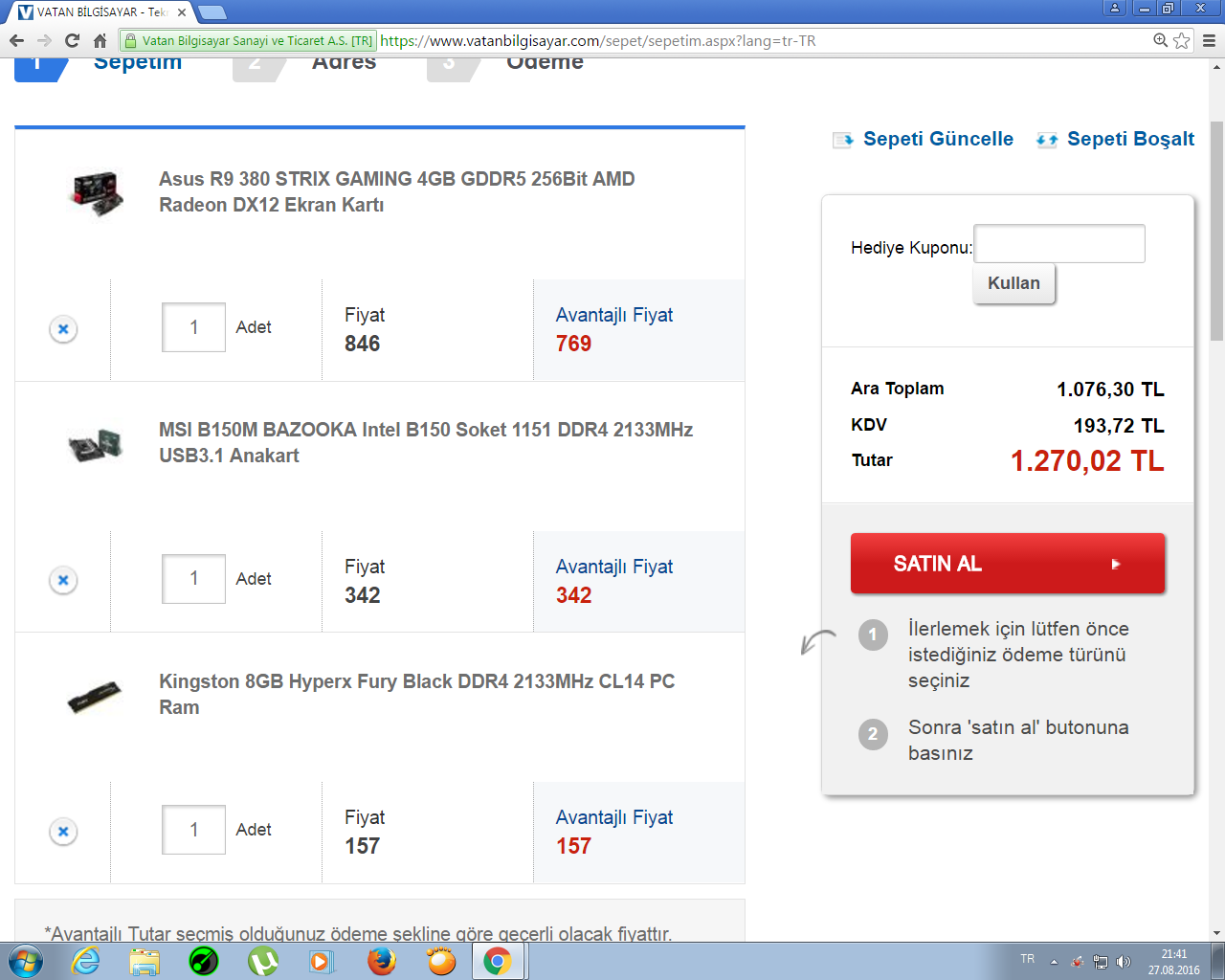
Task: Click the Asus graphics card thumbnail
Action: click(96, 193)
